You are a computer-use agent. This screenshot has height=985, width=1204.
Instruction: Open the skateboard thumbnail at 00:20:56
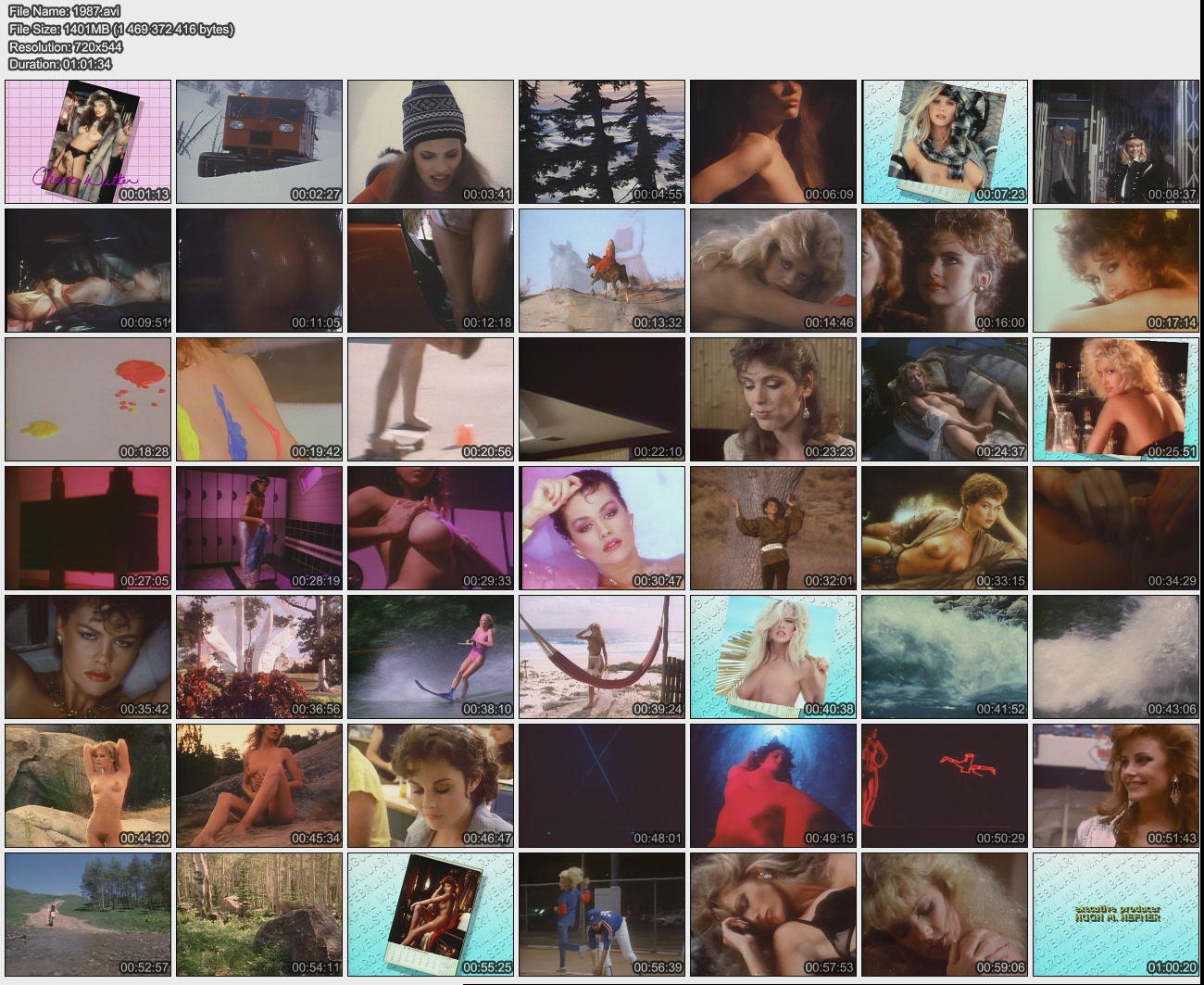point(431,398)
